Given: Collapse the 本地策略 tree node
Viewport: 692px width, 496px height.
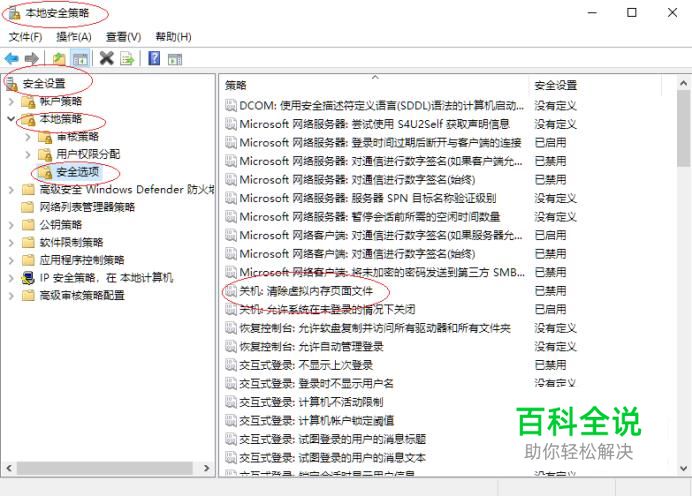Looking at the screenshot, I should [x=11, y=119].
